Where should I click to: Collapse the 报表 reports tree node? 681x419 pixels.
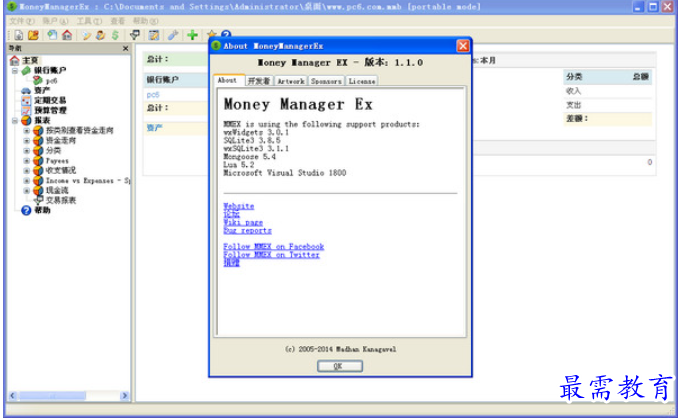click(x=15, y=120)
